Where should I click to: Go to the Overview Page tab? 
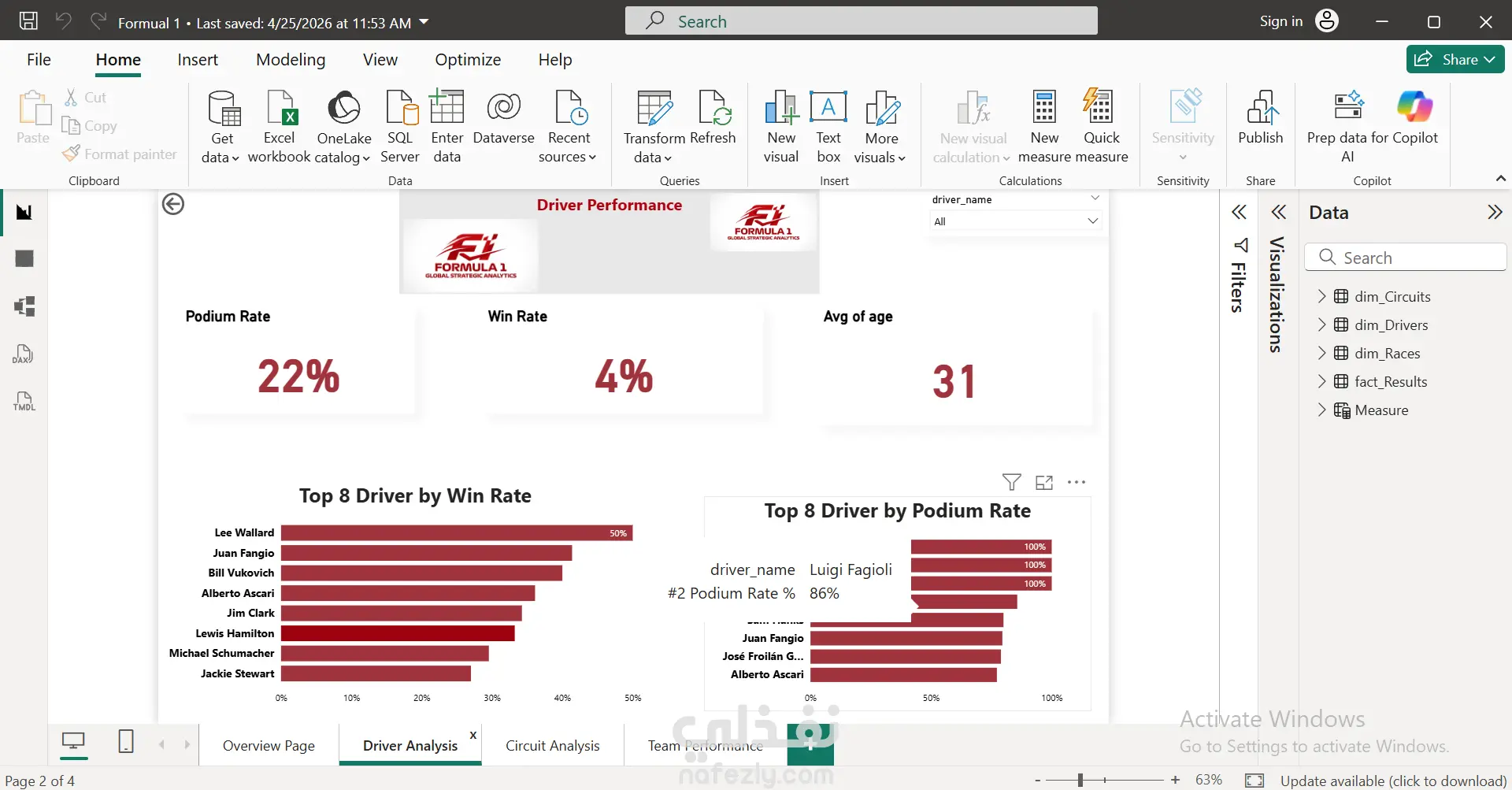pyautogui.click(x=269, y=745)
